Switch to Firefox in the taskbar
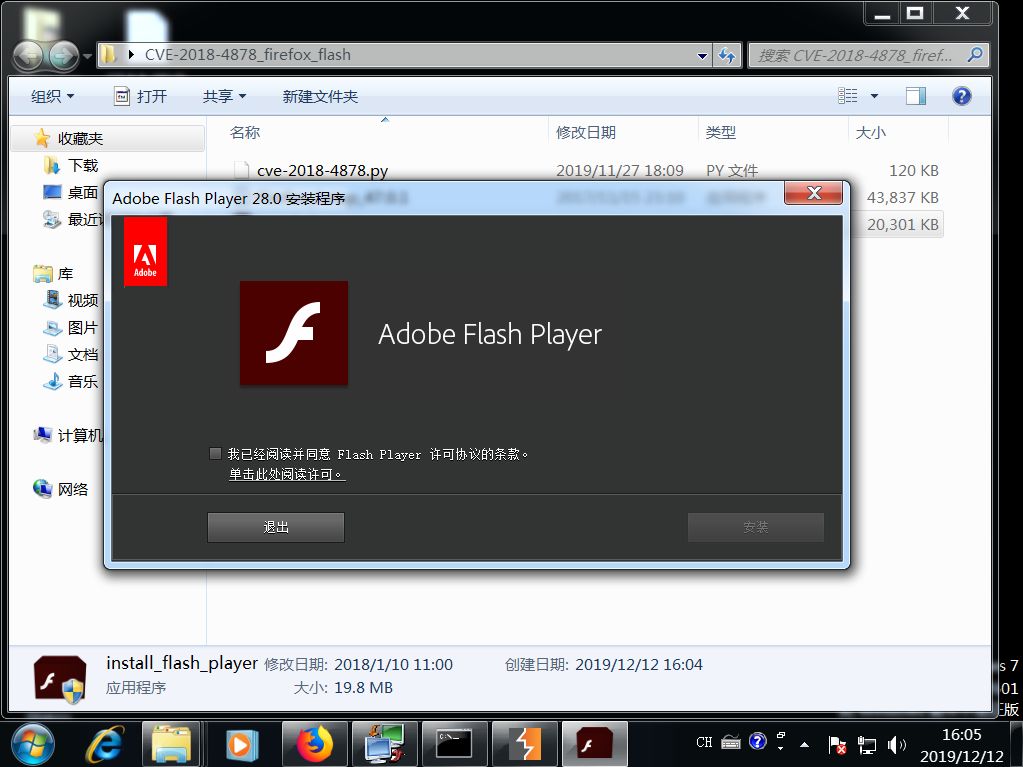Image resolution: width=1023 pixels, height=767 pixels. coord(315,744)
